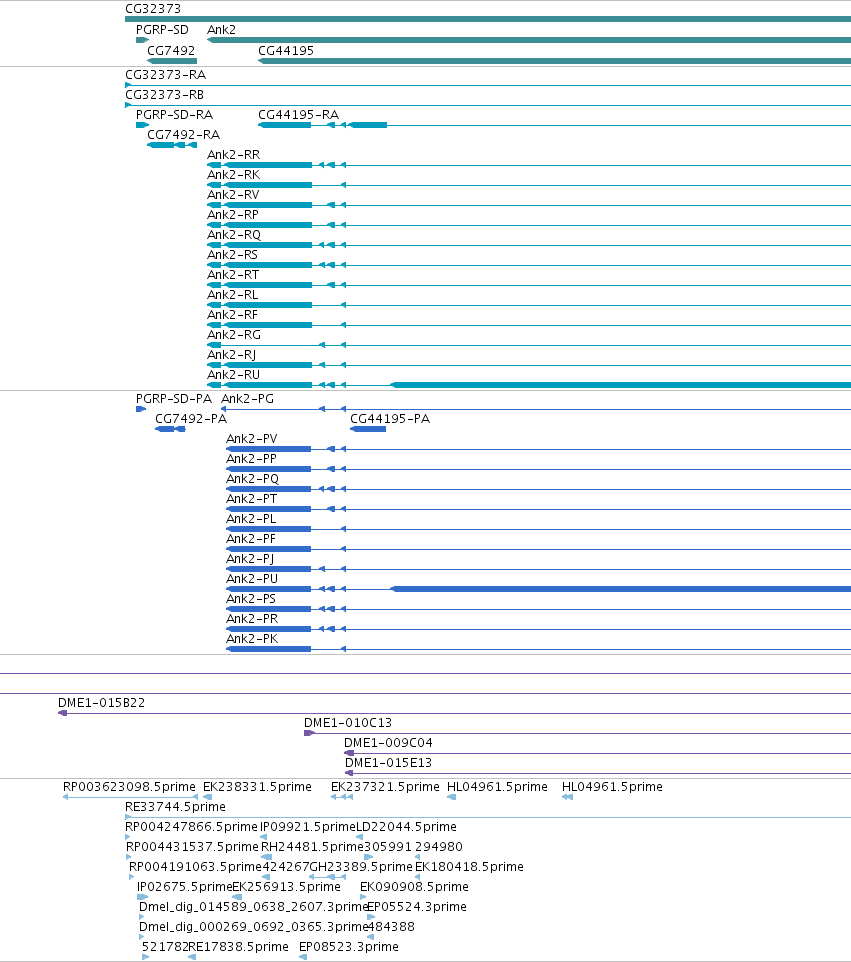This screenshot has height=962, width=851.
Task: Select the CG44195 gene label
Action: click(286, 51)
